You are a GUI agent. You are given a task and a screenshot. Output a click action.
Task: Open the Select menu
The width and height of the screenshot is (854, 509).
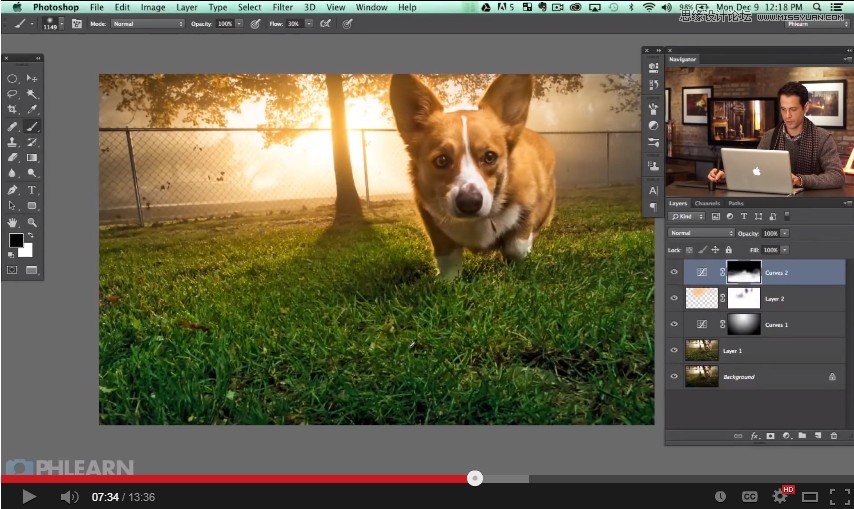(x=249, y=7)
